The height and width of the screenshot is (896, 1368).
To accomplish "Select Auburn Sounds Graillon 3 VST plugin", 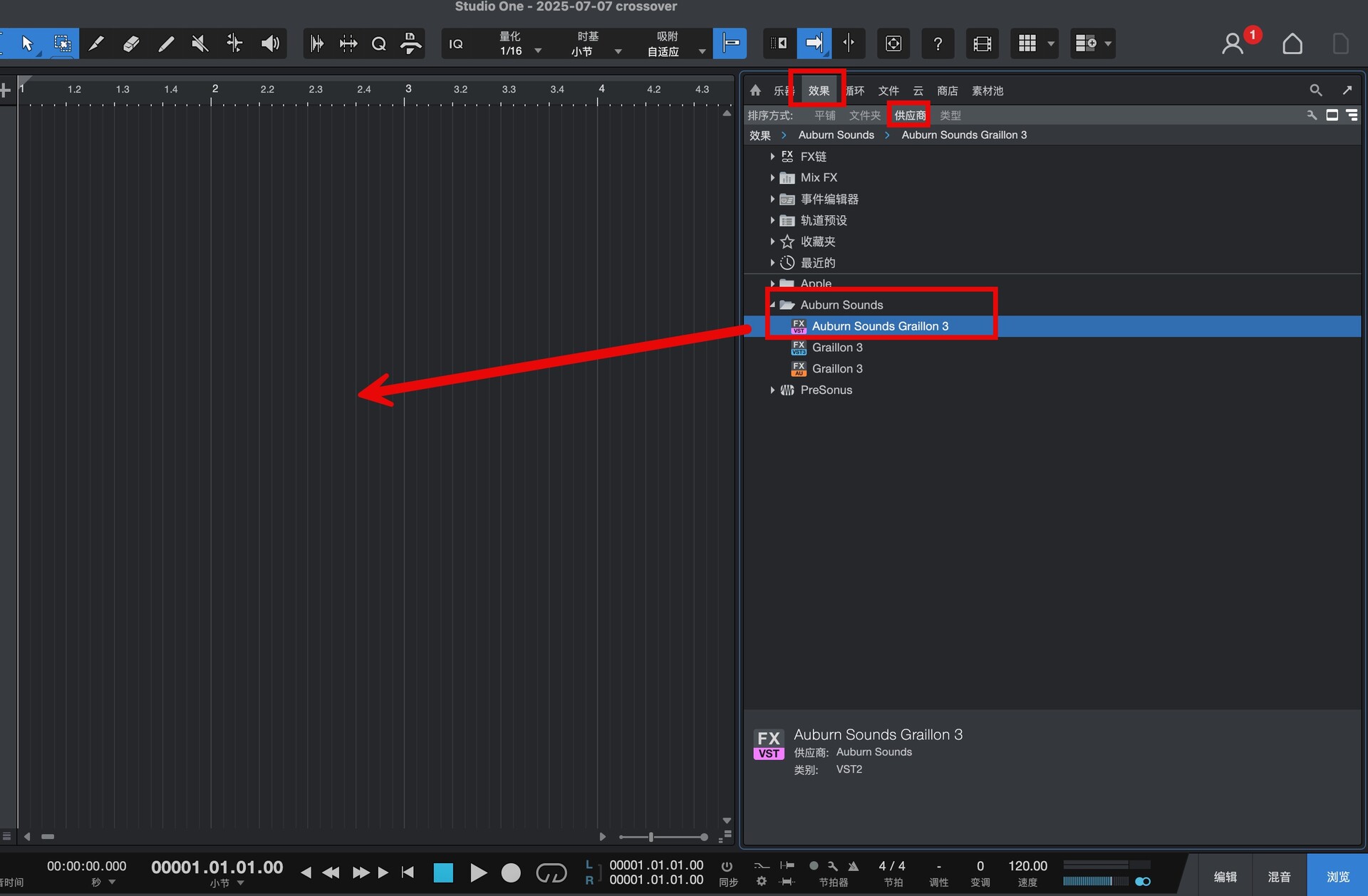I will click(x=1052, y=326).
